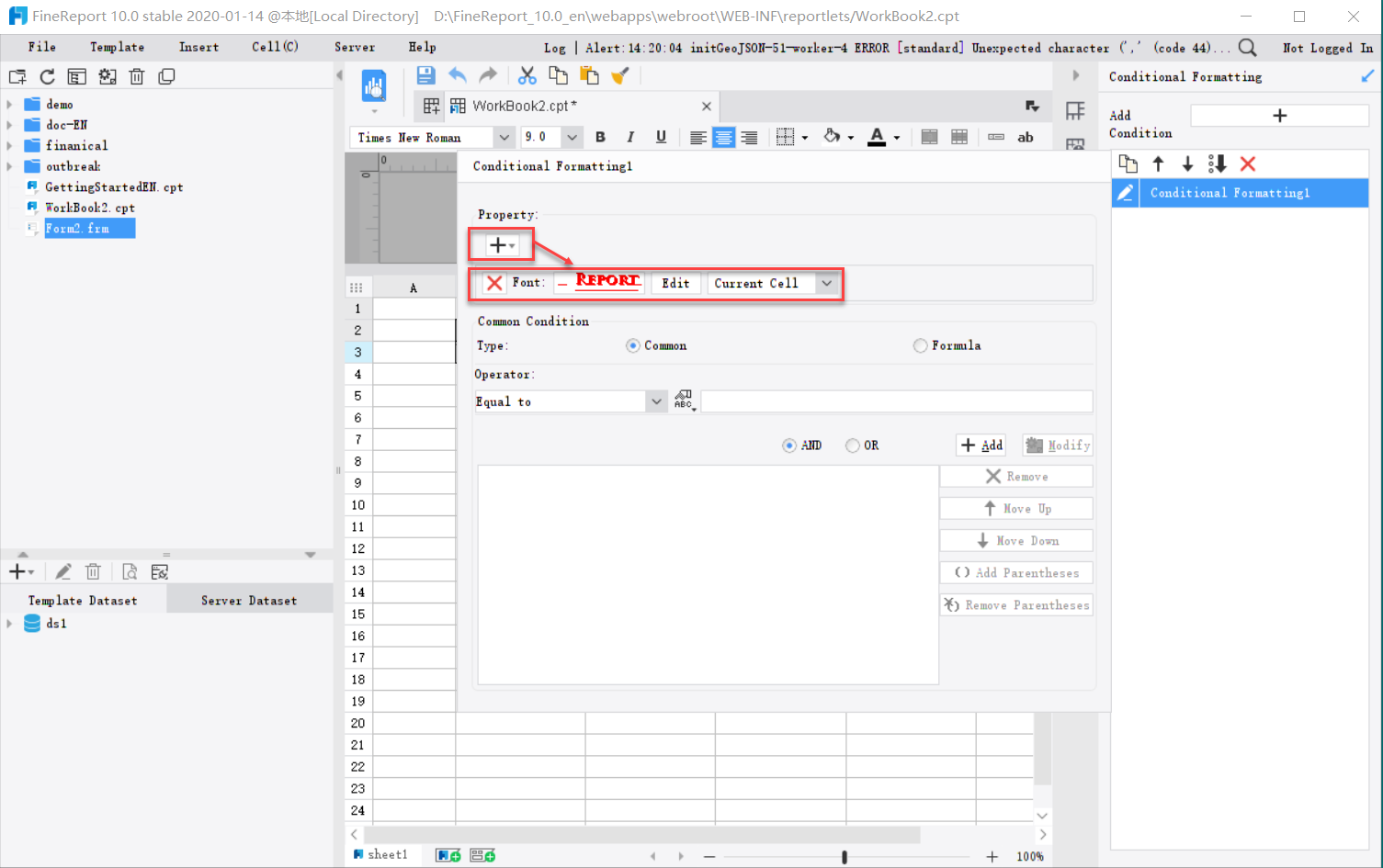
Task: Open the Server menu
Action: coord(354,47)
